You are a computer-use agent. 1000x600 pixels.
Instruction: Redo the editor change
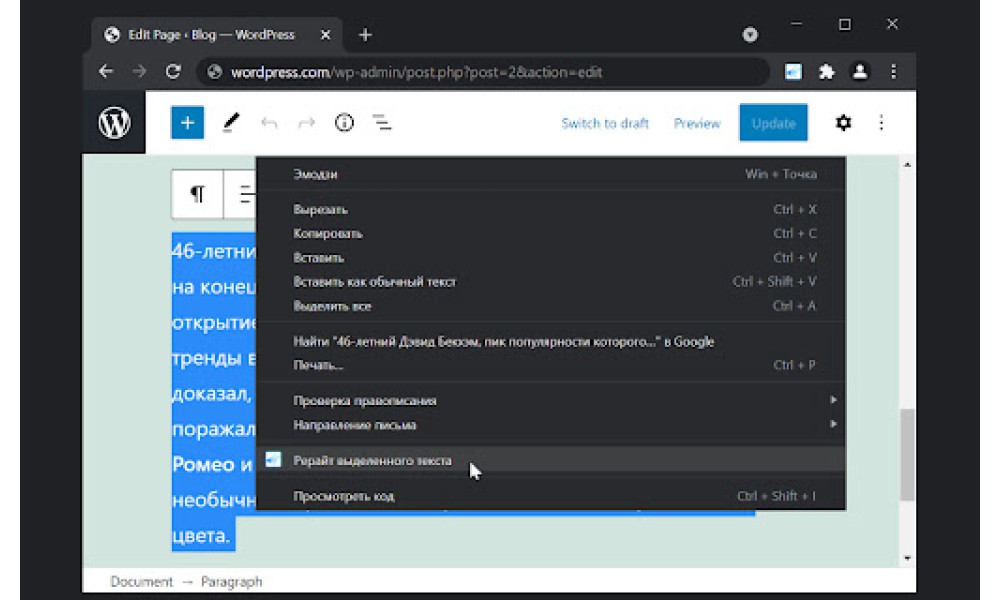pyautogui.click(x=307, y=123)
